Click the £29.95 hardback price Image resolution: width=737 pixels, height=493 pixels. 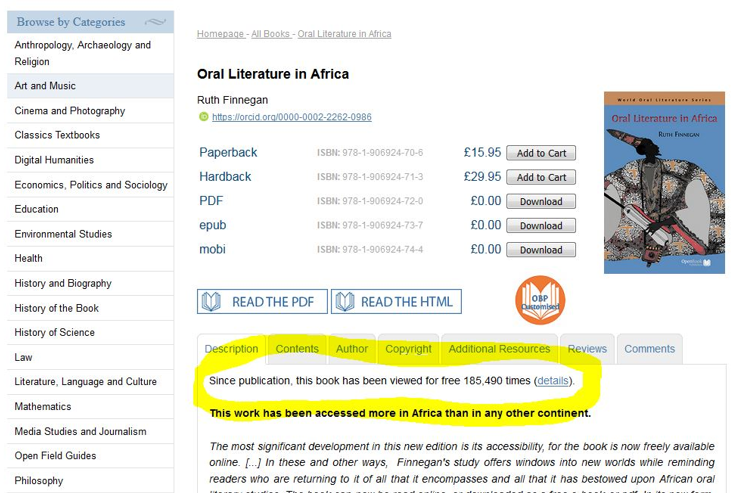(x=482, y=177)
